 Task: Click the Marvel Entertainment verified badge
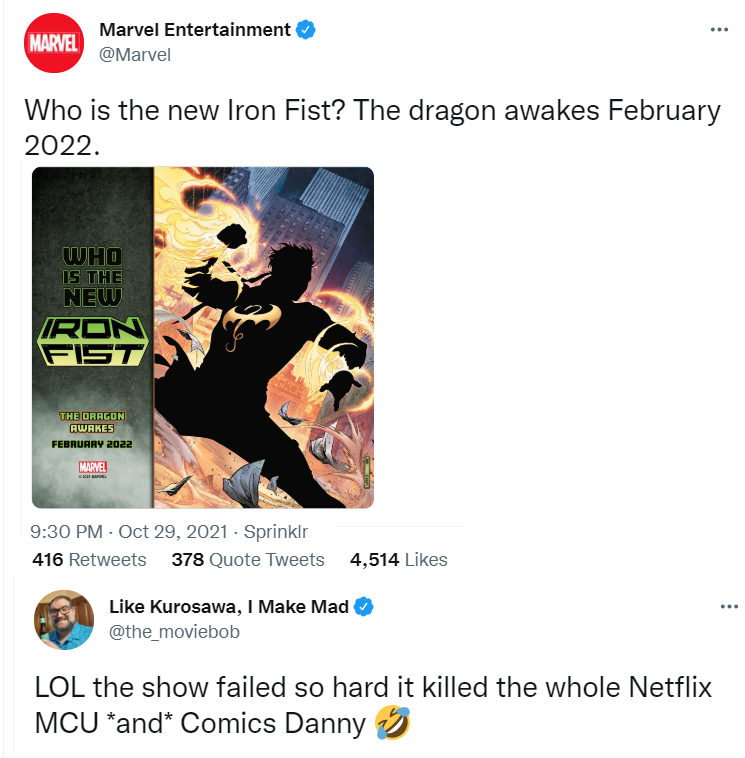click(x=306, y=30)
